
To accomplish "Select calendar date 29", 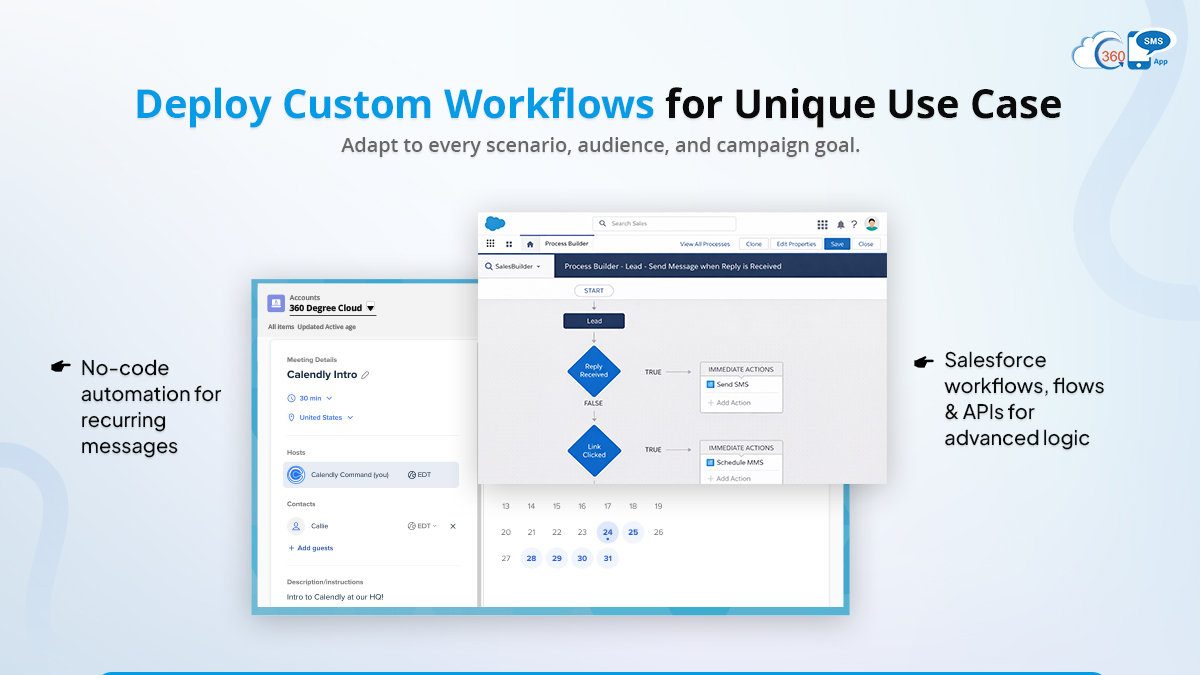I will tap(557, 558).
